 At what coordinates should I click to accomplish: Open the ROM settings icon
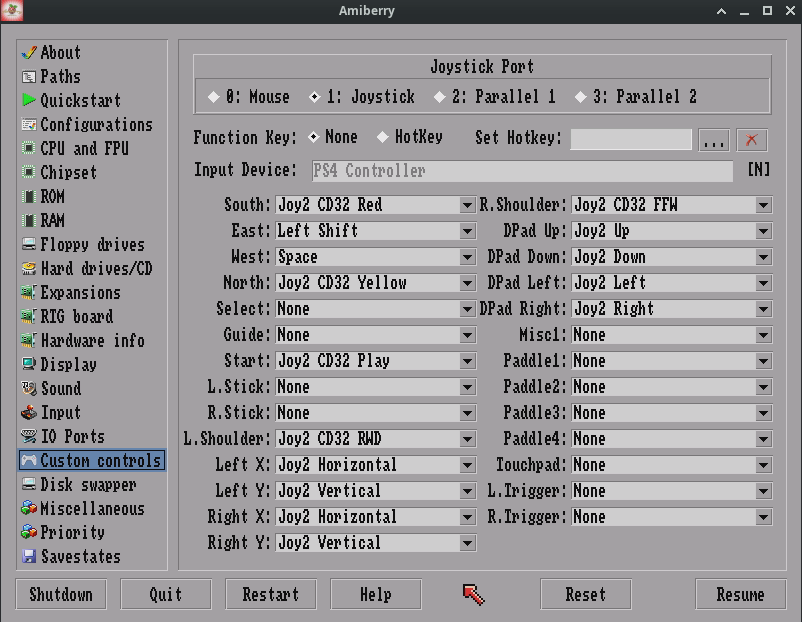click(30, 196)
